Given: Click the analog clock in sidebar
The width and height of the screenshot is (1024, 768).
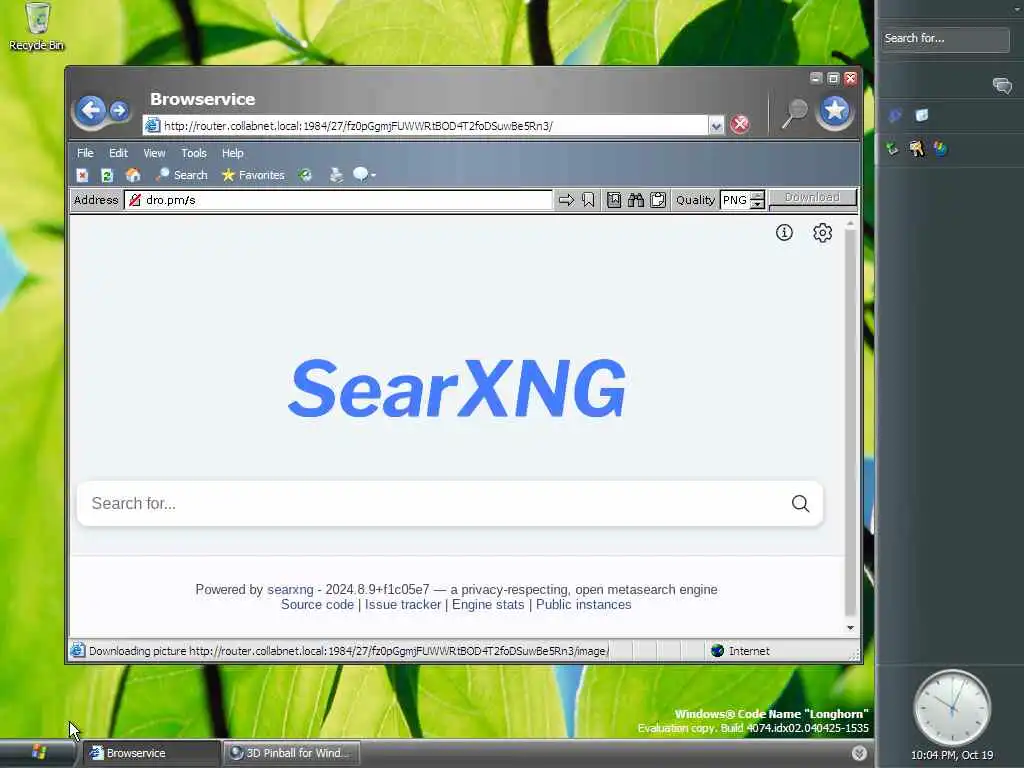Looking at the screenshot, I should pos(952,708).
